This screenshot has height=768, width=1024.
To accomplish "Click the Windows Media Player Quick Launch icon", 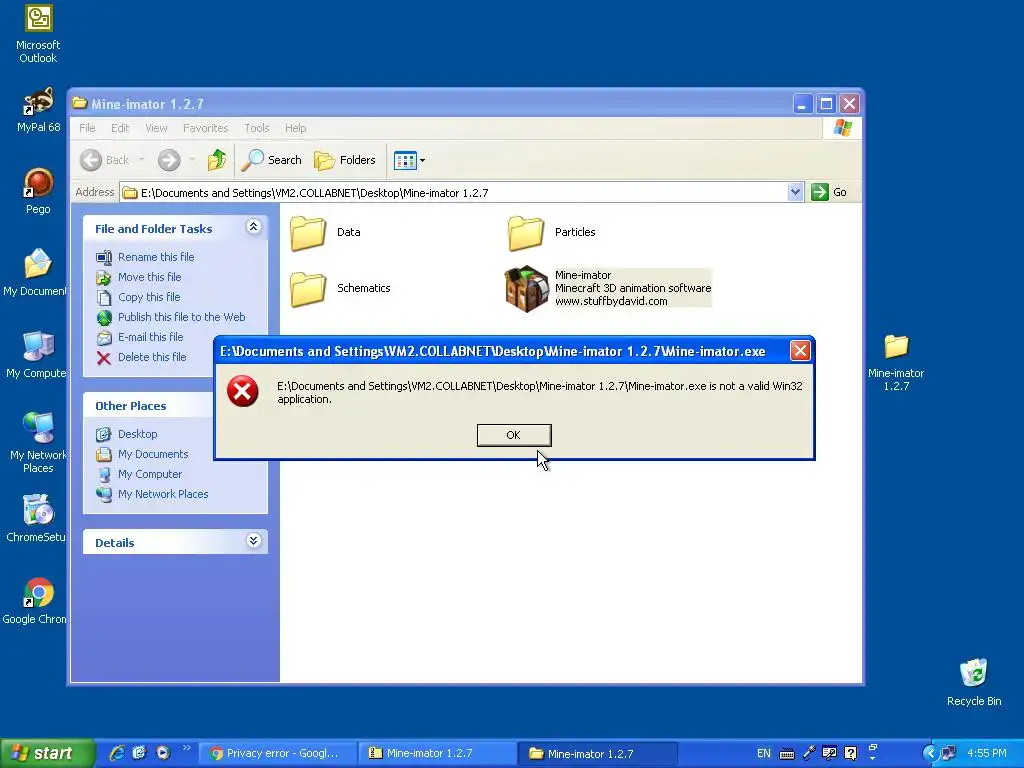I will (x=163, y=753).
